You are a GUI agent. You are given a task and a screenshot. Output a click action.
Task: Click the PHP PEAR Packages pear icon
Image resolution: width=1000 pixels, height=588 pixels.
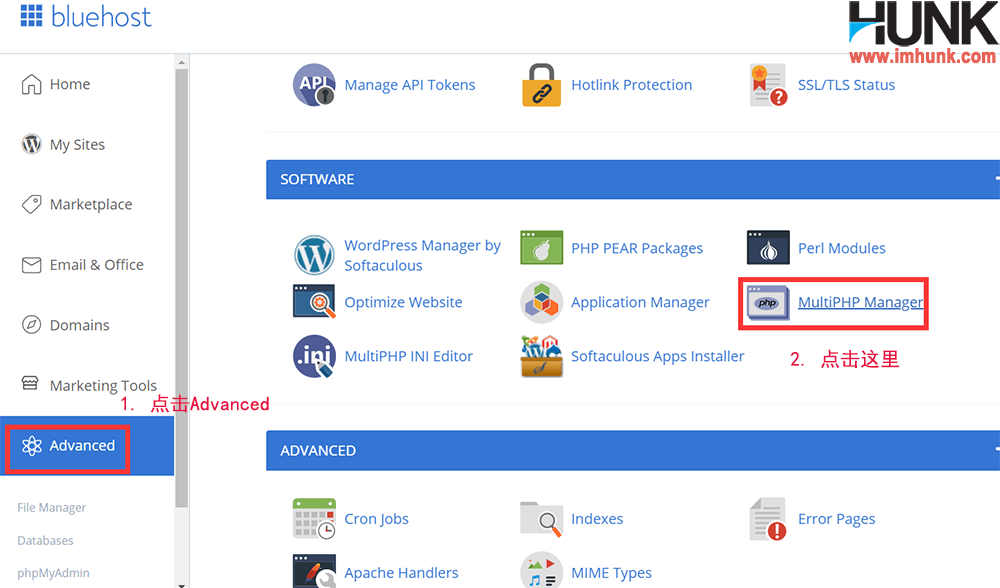pyautogui.click(x=541, y=247)
